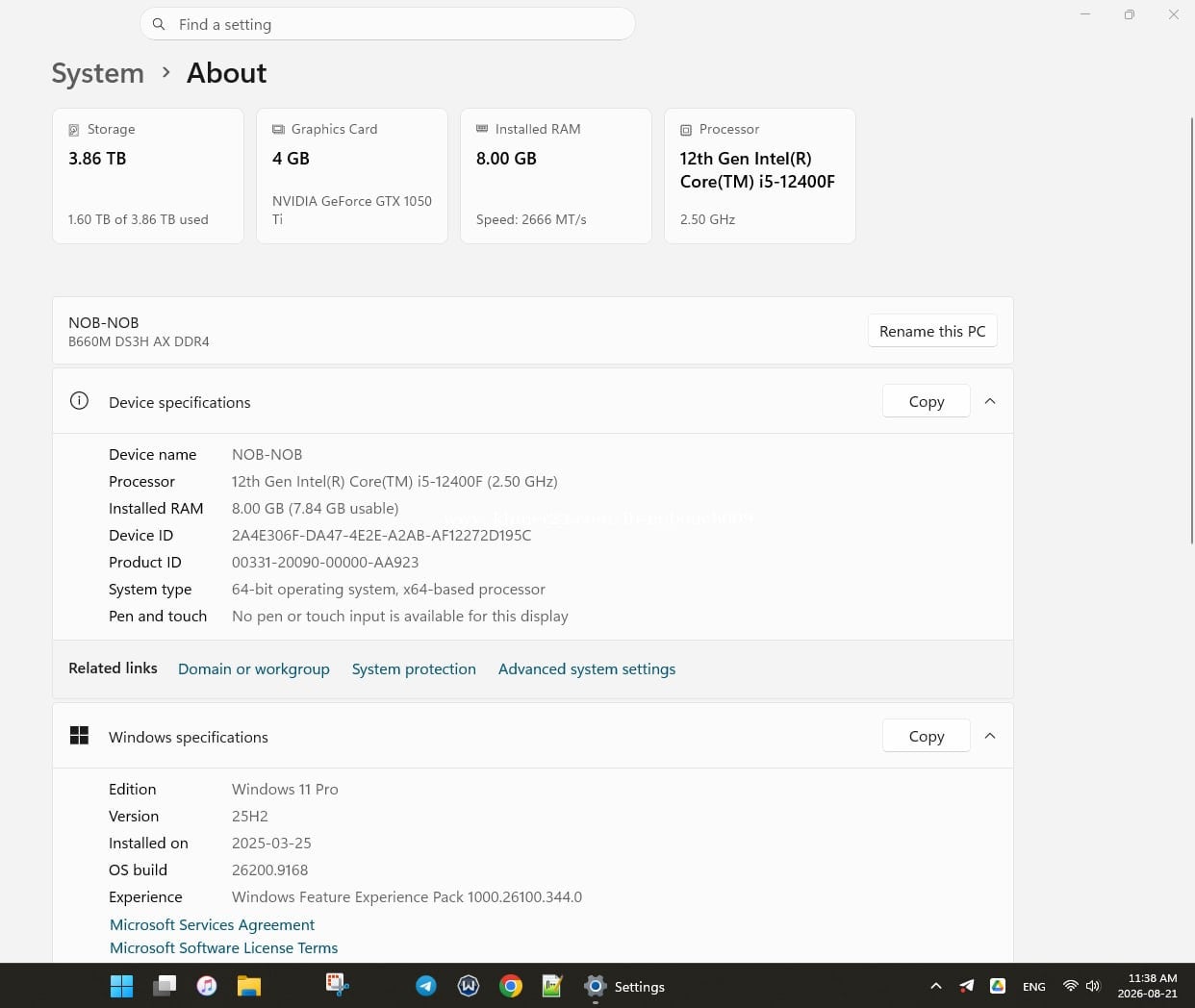This screenshot has height=1008, width=1195.
Task: Open the Windows Start menu
Action: 121,986
